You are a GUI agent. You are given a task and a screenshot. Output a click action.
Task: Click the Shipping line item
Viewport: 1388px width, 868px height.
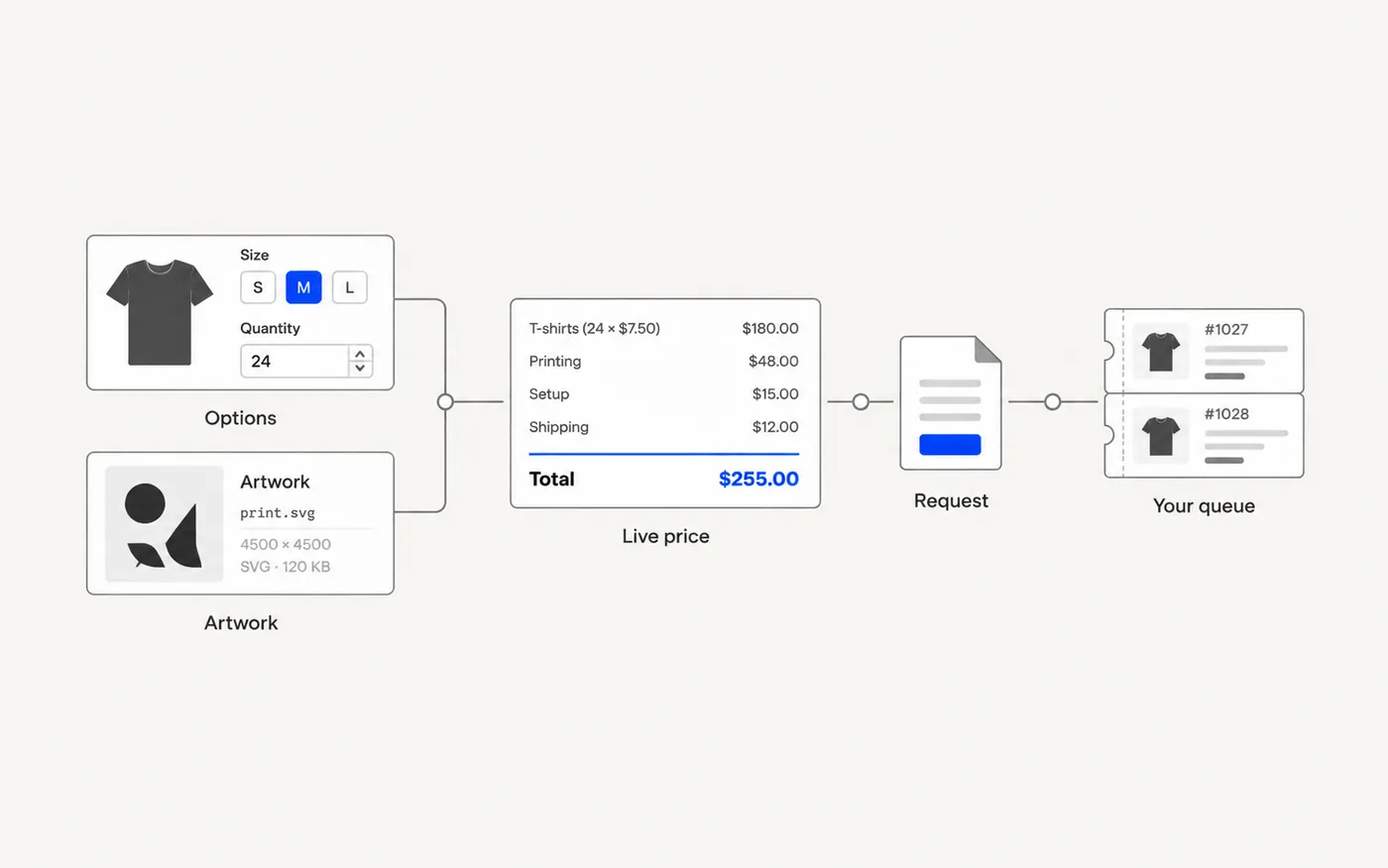[x=559, y=427]
